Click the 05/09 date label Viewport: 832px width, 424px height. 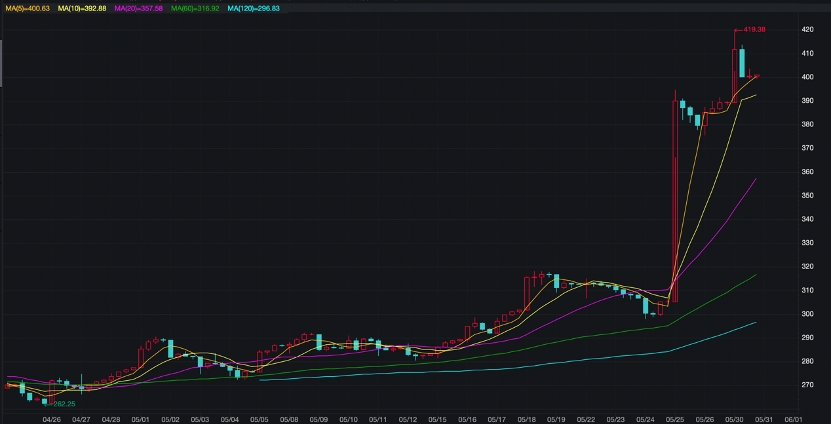[x=318, y=419]
